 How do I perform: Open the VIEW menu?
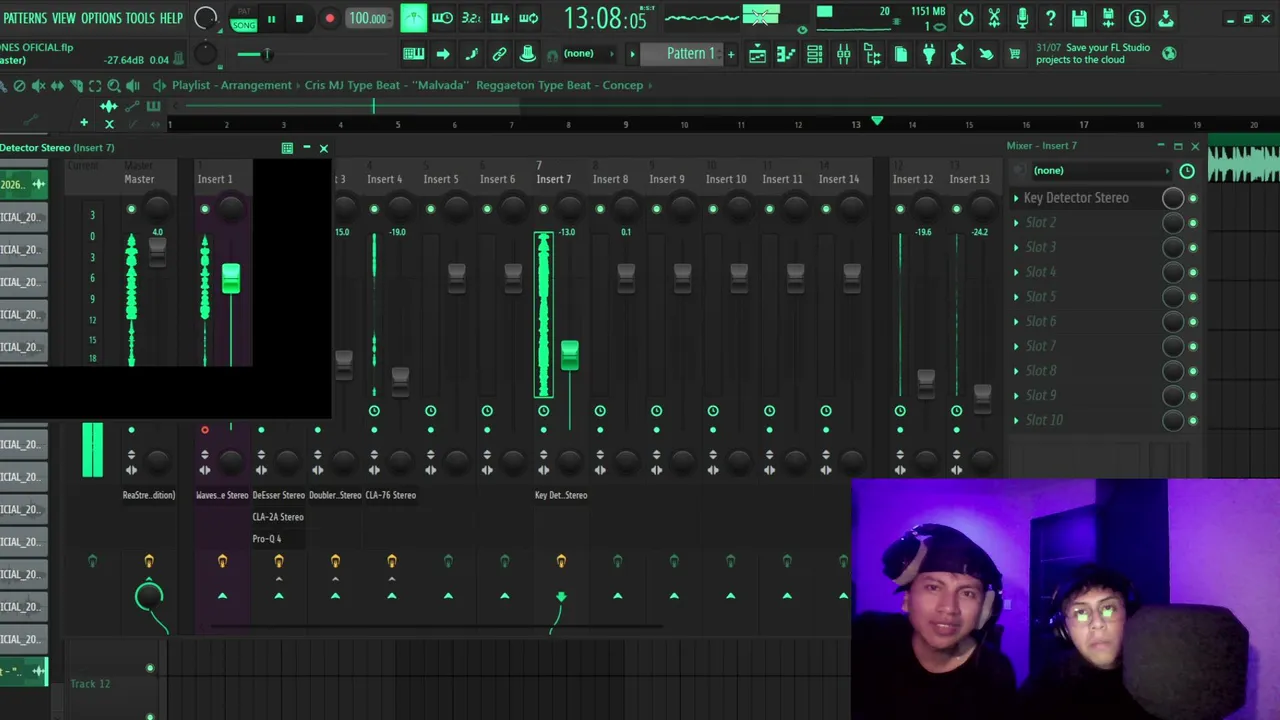(64, 18)
